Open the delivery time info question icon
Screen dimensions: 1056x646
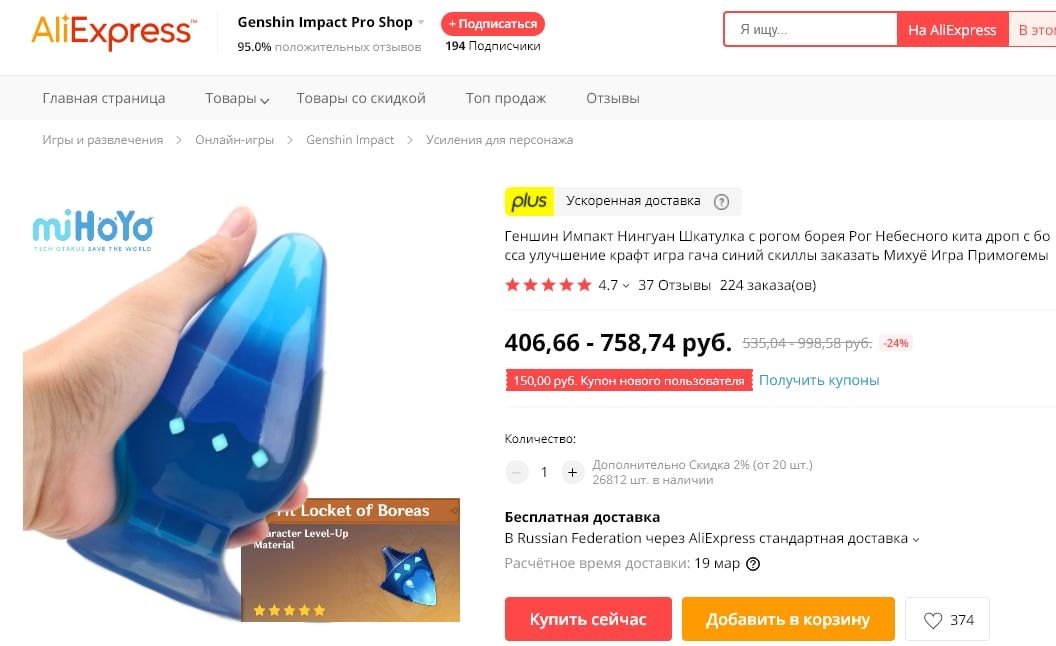coord(753,564)
